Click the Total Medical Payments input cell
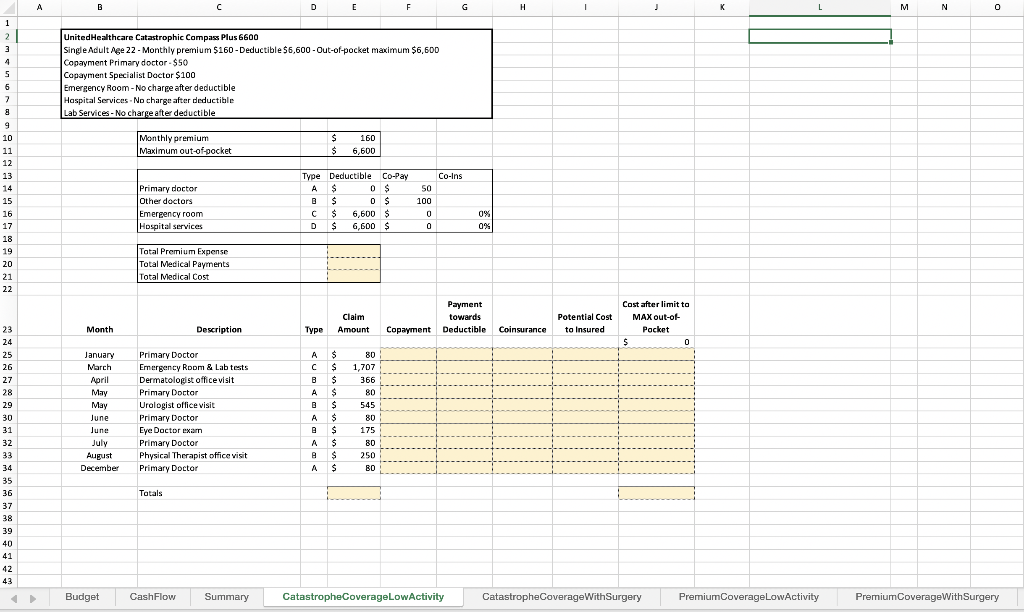This screenshot has width=1024, height=612. click(x=353, y=264)
